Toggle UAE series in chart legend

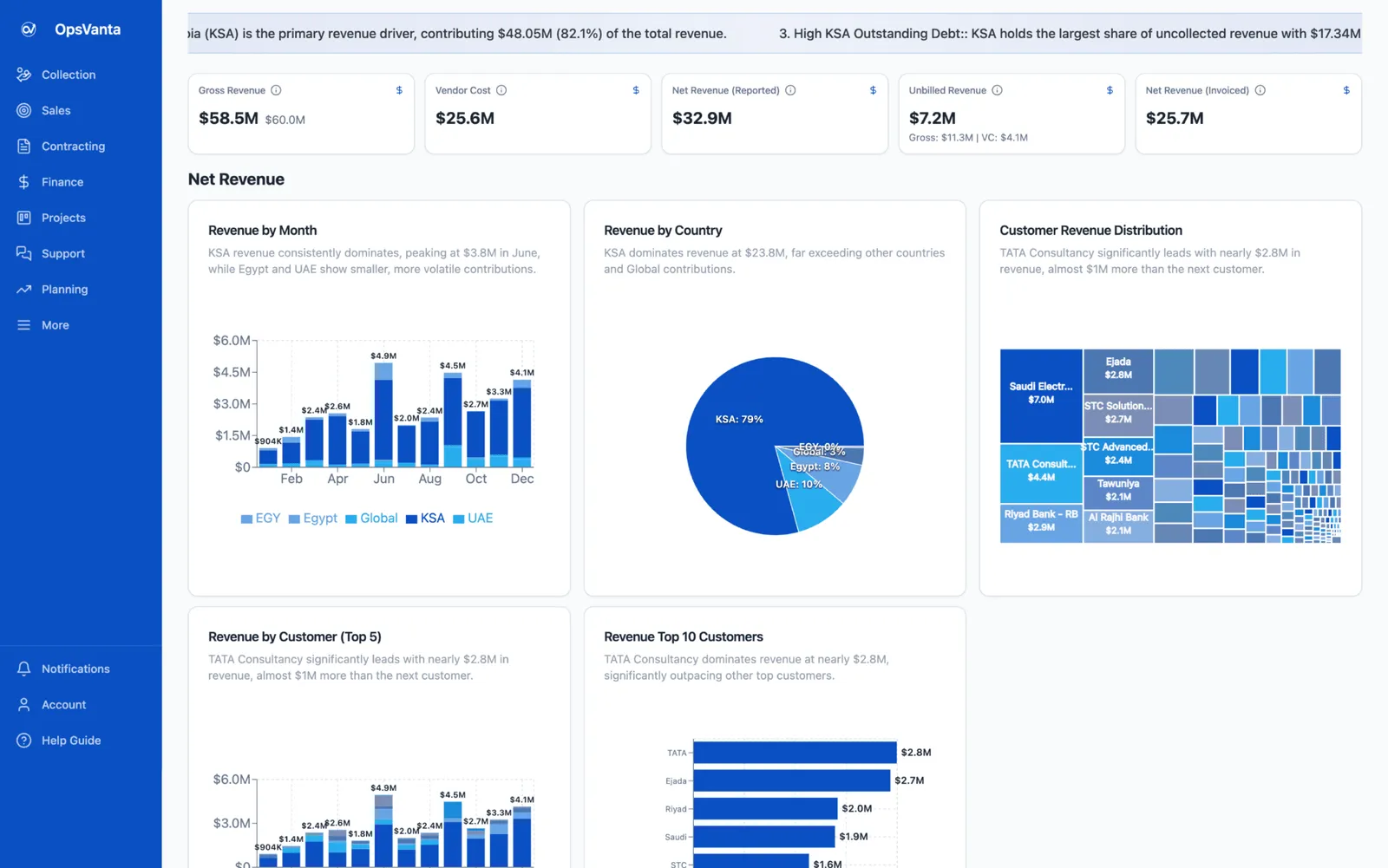(x=473, y=519)
